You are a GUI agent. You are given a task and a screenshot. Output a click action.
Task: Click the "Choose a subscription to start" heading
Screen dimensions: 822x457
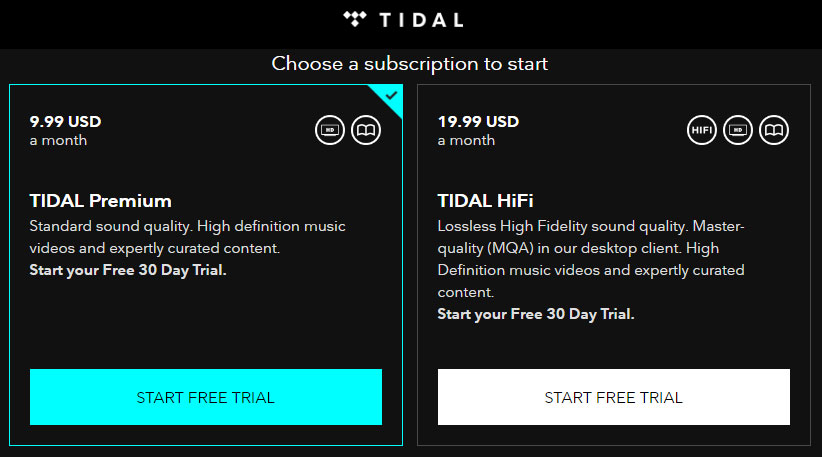(410, 64)
